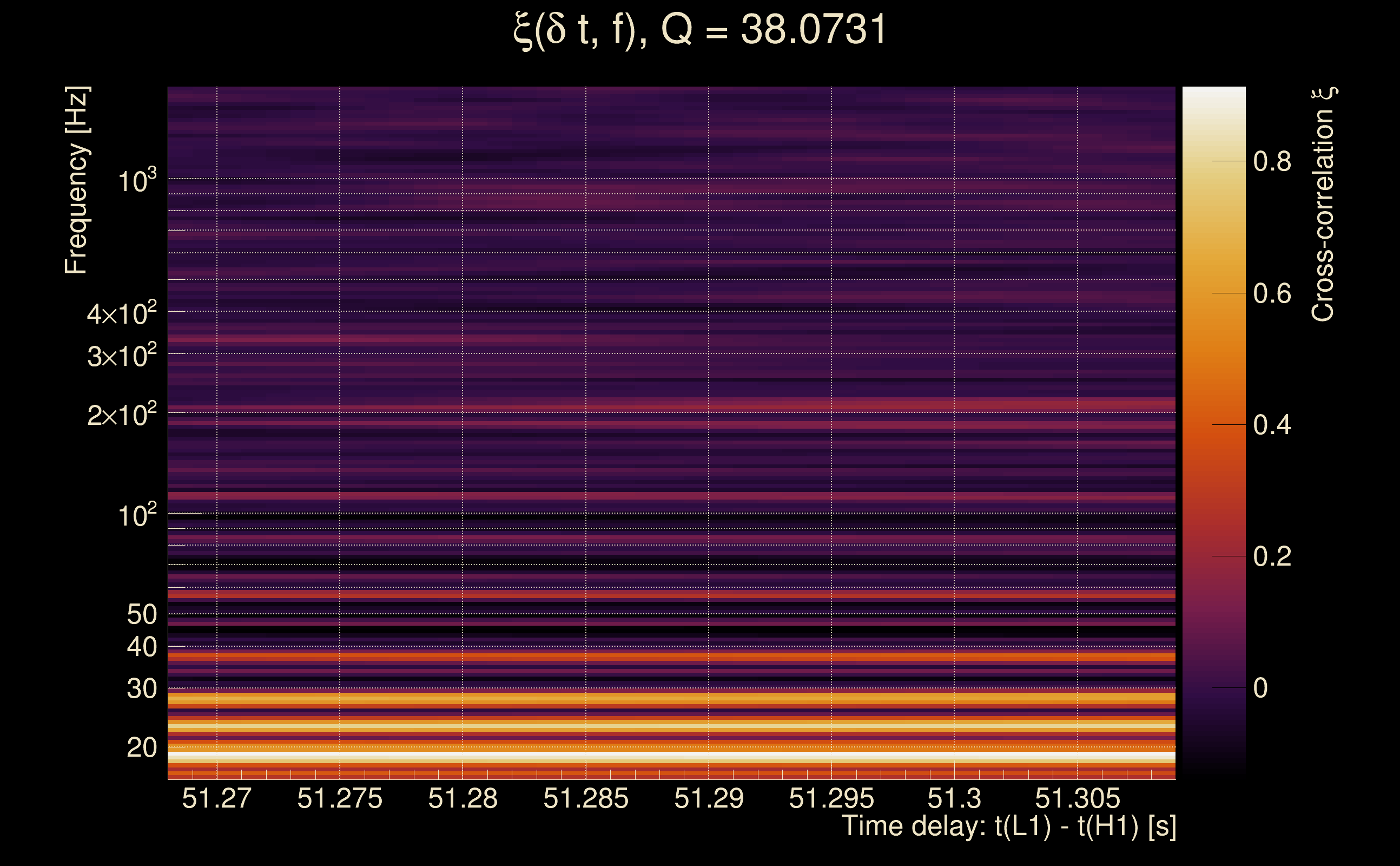Click the 10³ frequency tick label
The height and width of the screenshot is (866, 1400).
136,181
